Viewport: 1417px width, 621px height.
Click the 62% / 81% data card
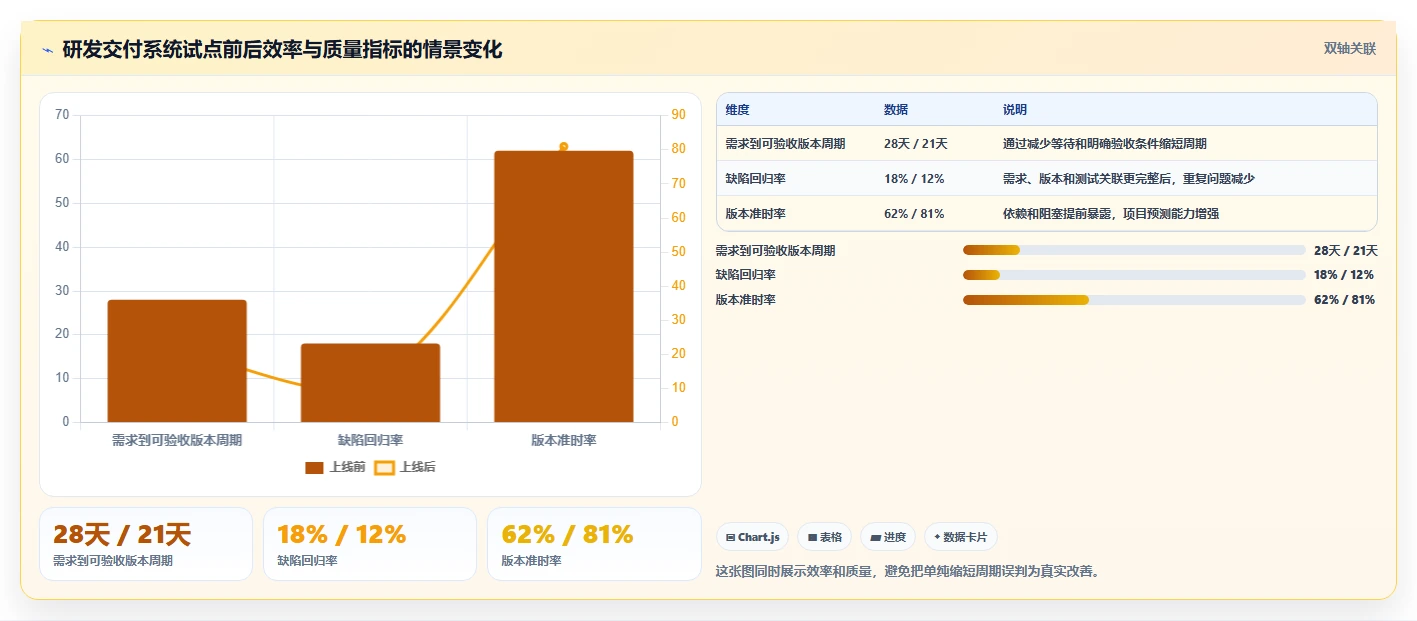coord(594,544)
